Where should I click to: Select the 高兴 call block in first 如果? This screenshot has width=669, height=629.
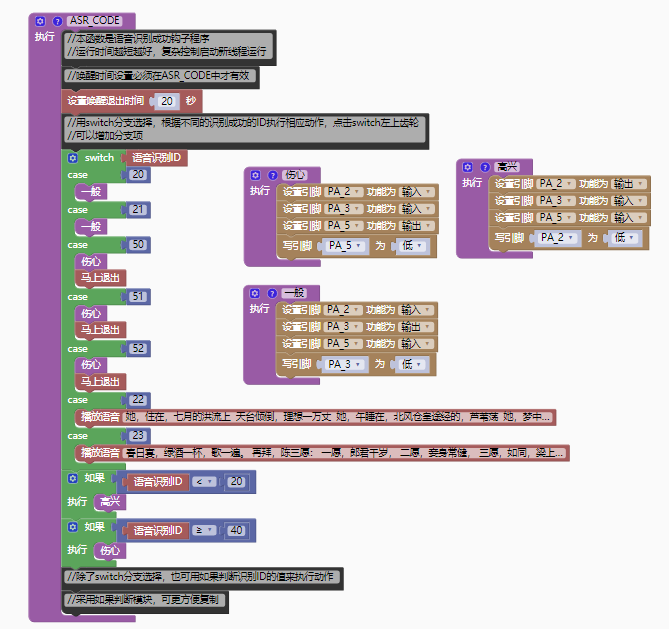(110, 502)
